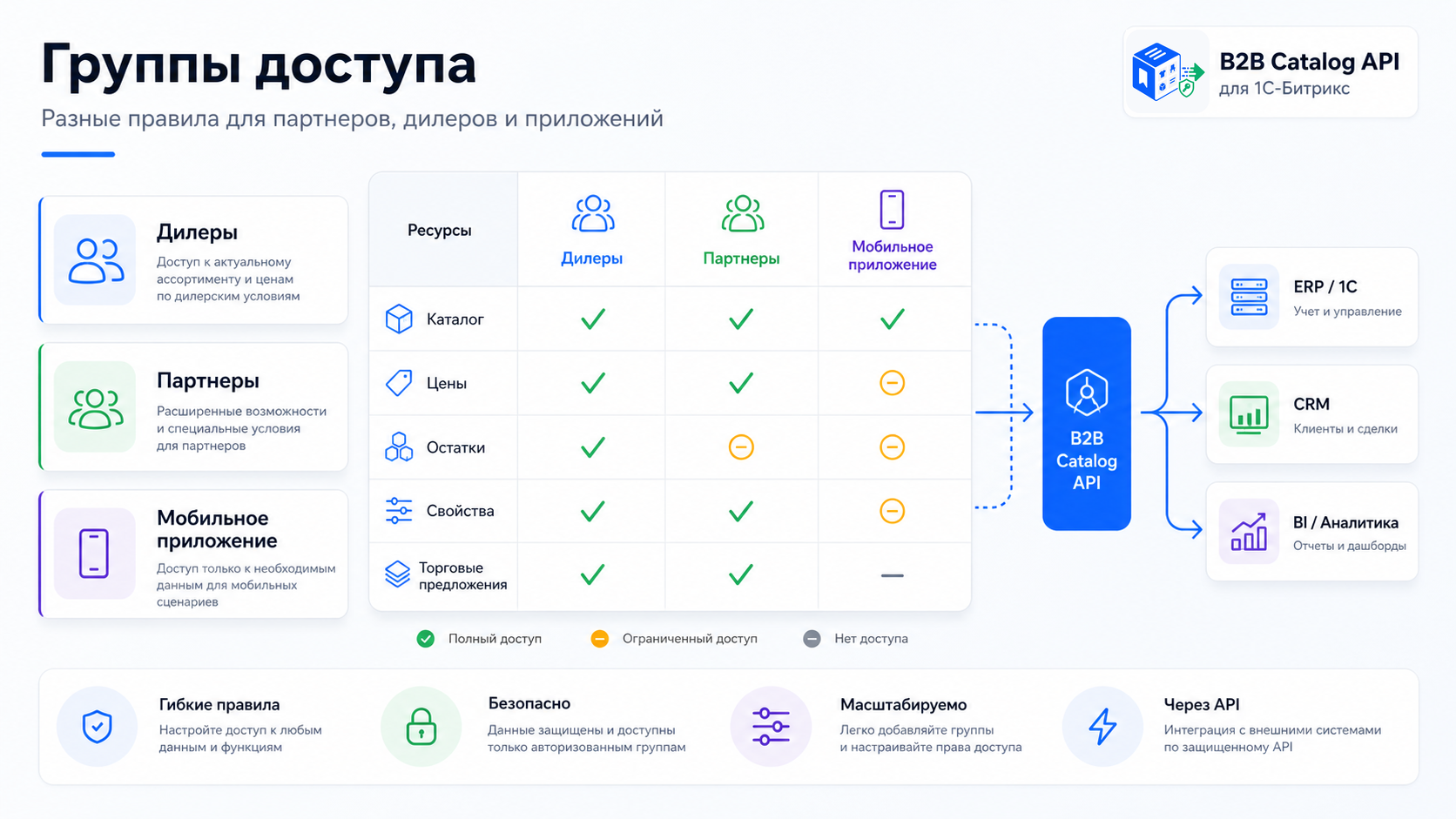Image resolution: width=1456 pixels, height=819 pixels.
Task: Click the checkmark for Остатки under Дилеры
Action: (593, 447)
